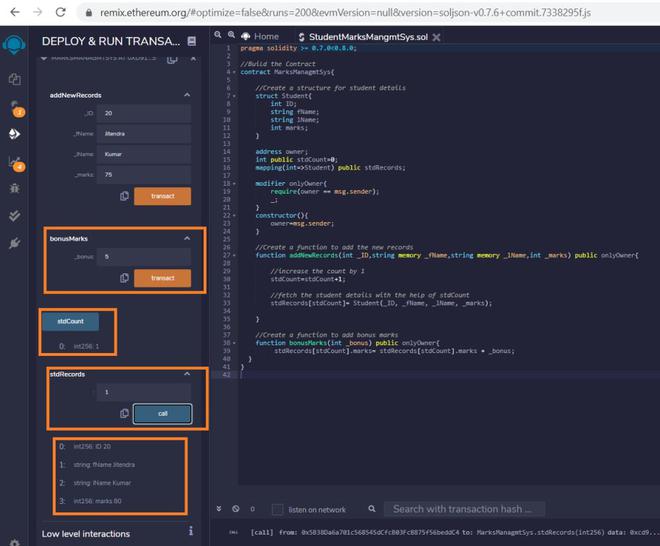The height and width of the screenshot is (546, 660).
Task: Collapse the addNewRecords function panel
Action: pyautogui.click(x=187, y=95)
